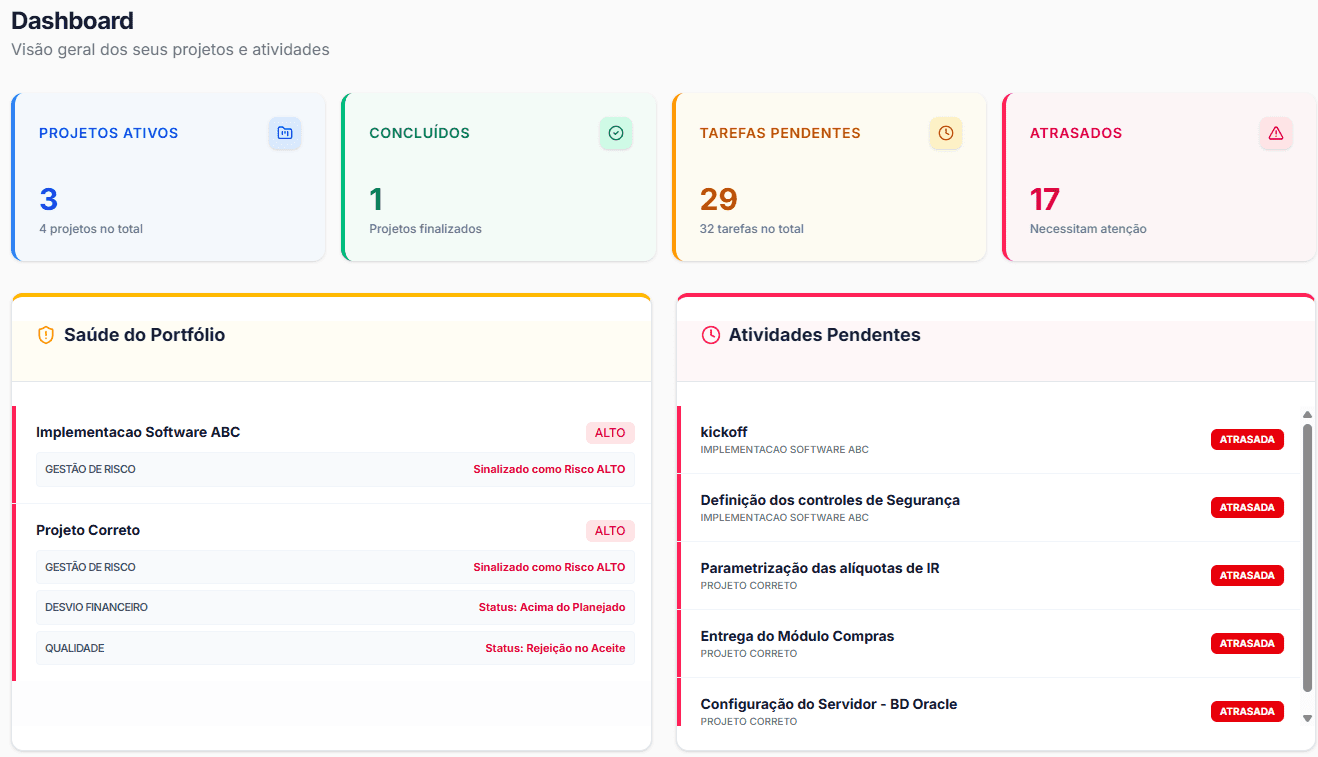Click ATRASADA badge on Entrega do Módulo Compras
Image resolution: width=1318 pixels, height=757 pixels.
[x=1247, y=643]
